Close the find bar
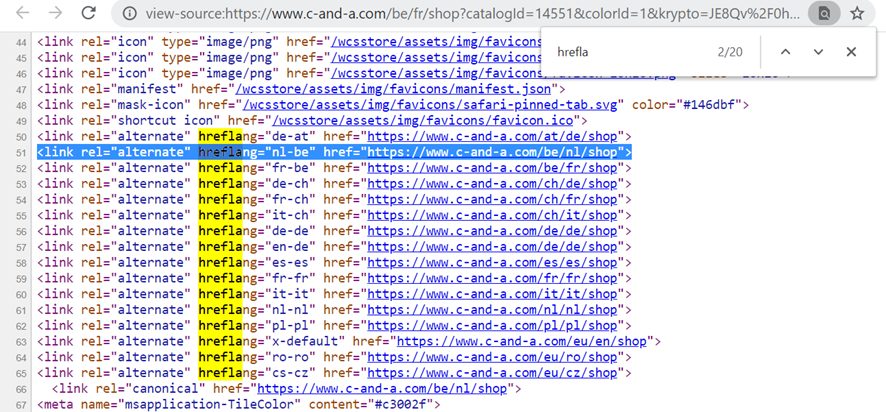This screenshot has width=886, height=412. [851, 52]
